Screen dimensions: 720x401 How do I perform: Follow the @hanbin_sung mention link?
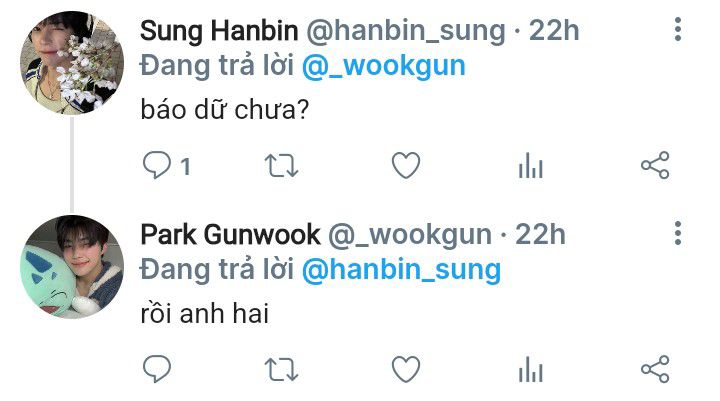point(401,270)
